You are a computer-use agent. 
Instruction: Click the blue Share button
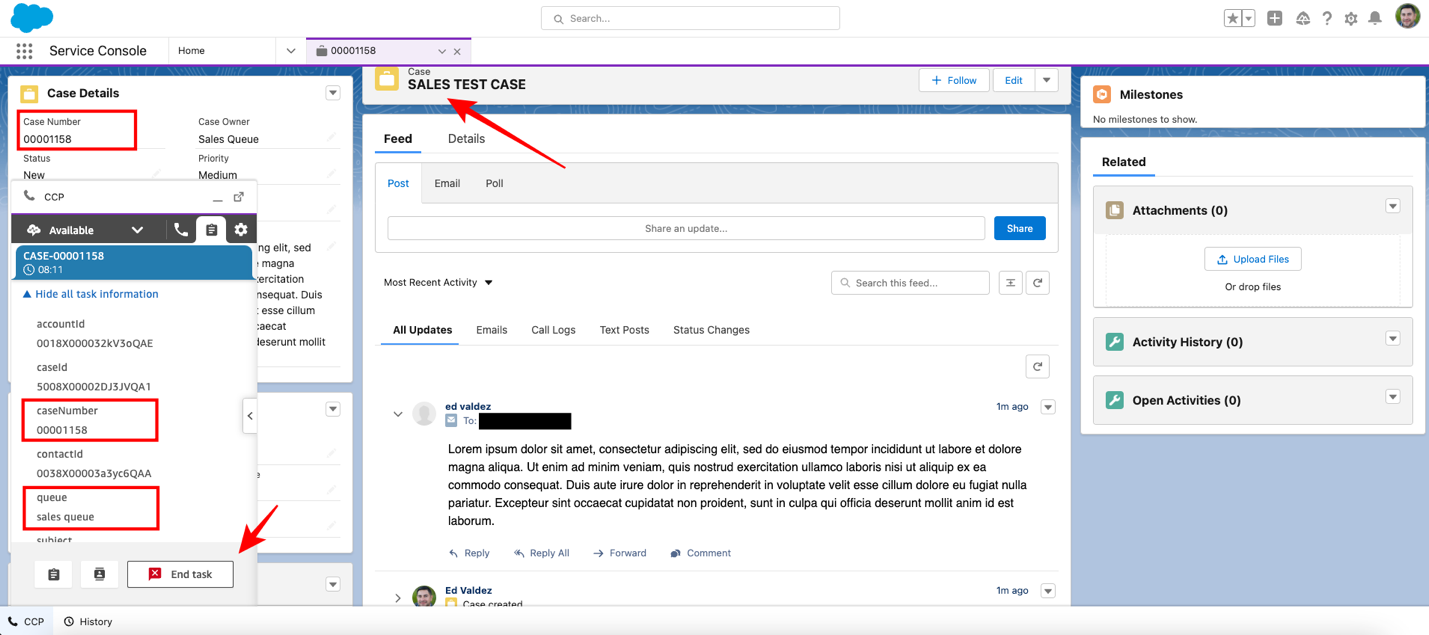click(1020, 228)
